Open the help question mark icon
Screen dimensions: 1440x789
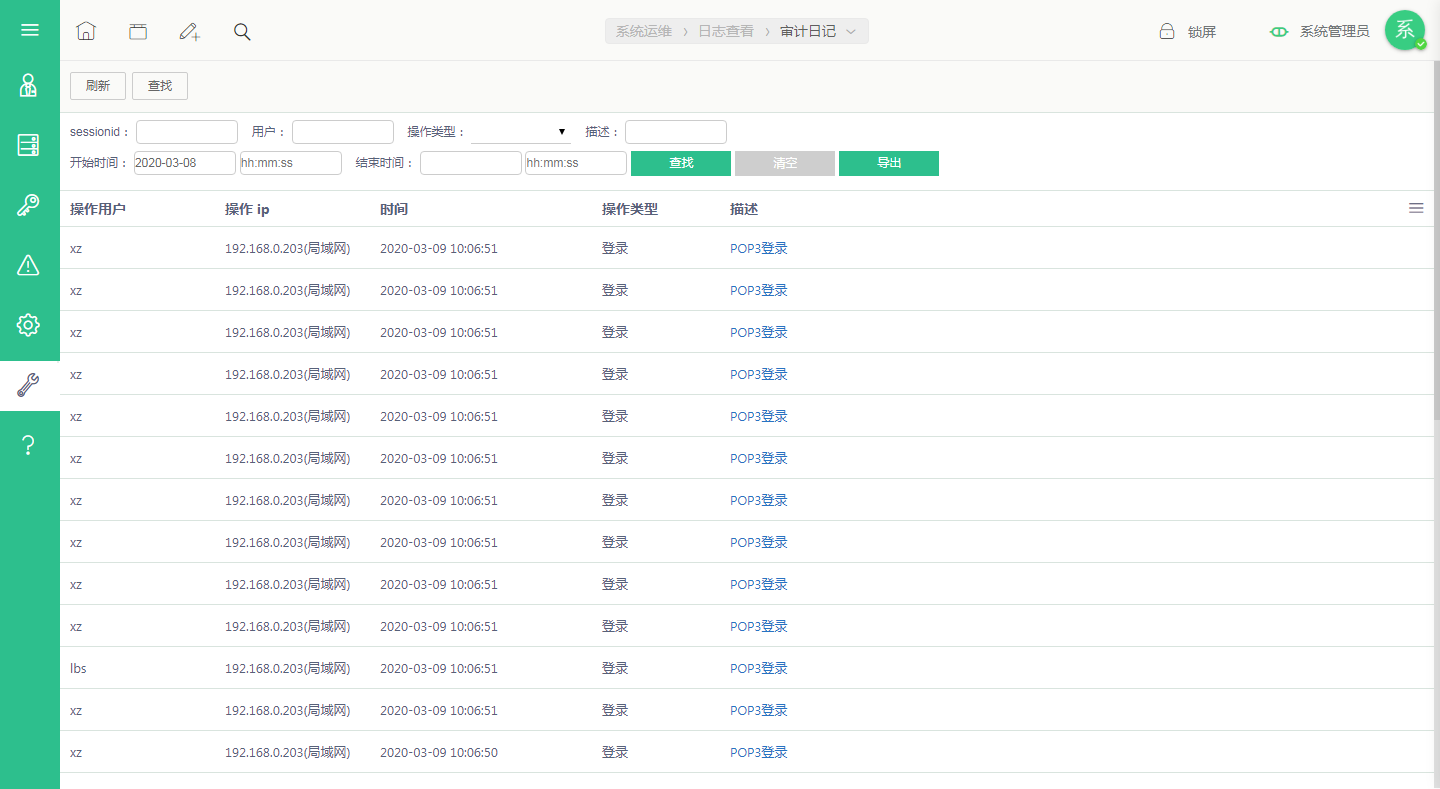pyautogui.click(x=29, y=446)
